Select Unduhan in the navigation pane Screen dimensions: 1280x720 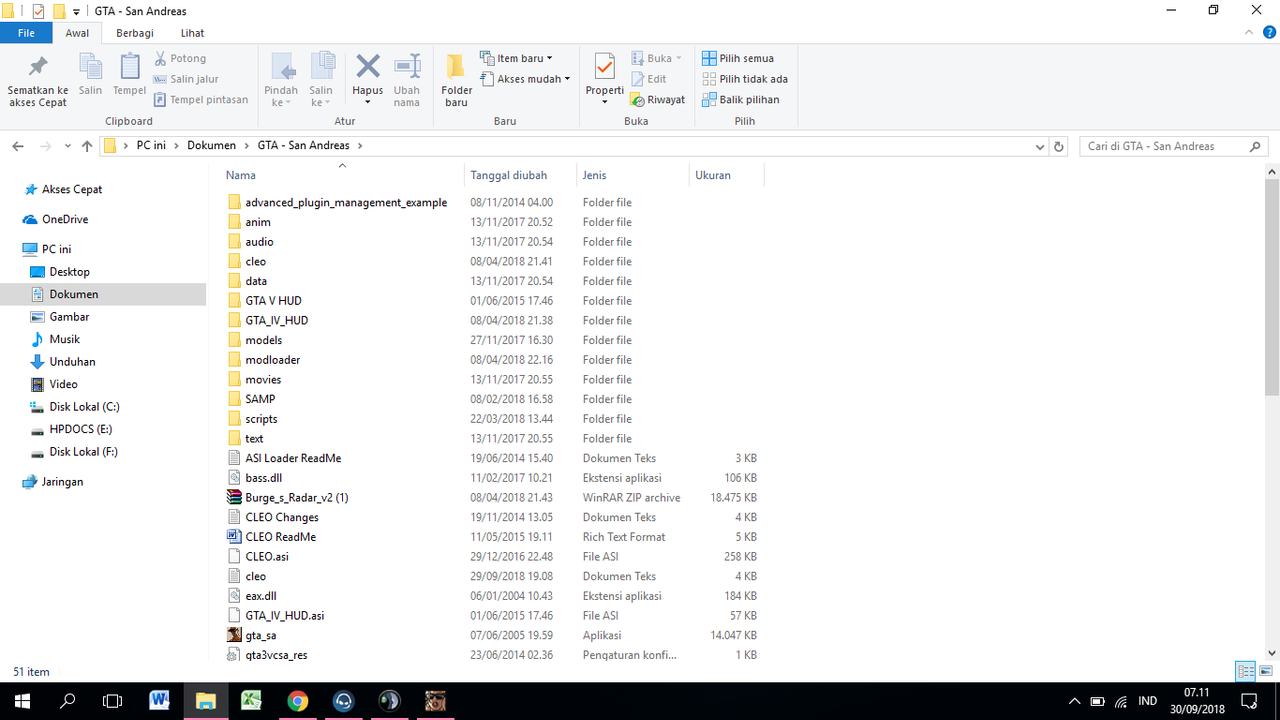(73, 362)
